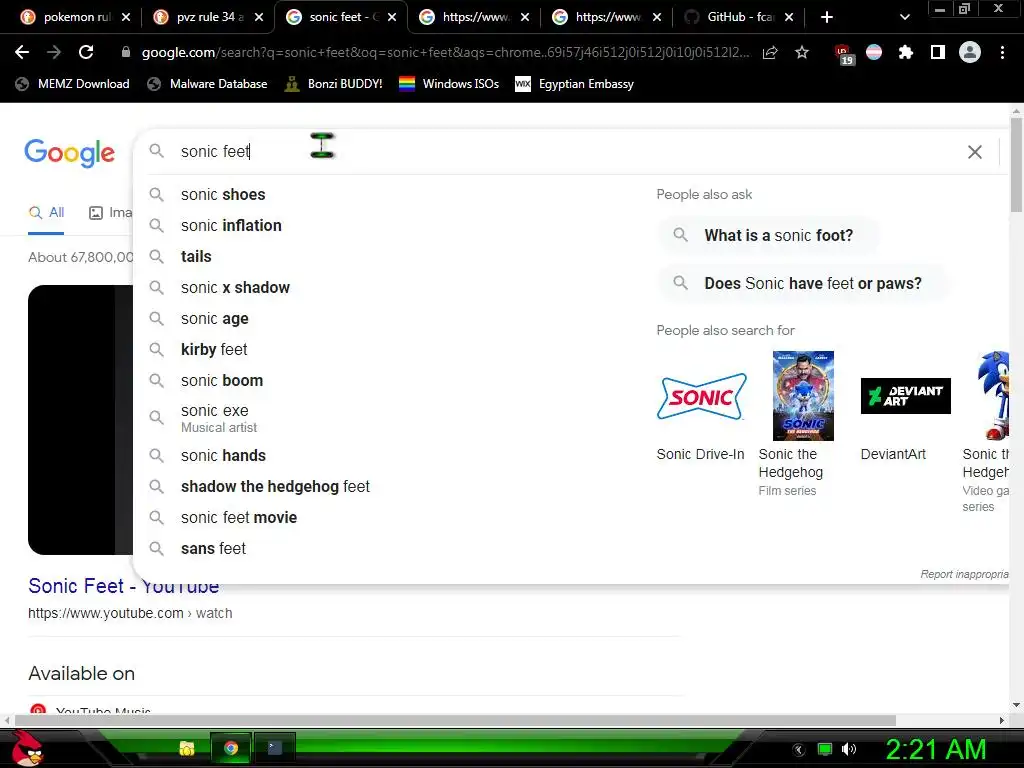This screenshot has width=1024, height=768.
Task: Open the Egyptian Embassy bookmark
Action: (575, 84)
